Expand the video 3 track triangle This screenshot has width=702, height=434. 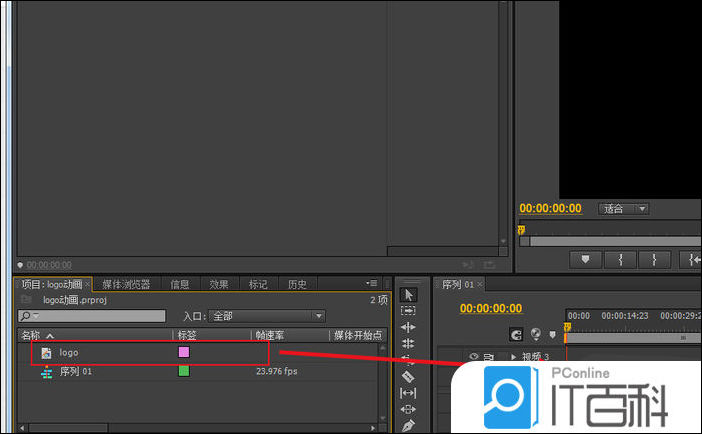pyautogui.click(x=513, y=357)
